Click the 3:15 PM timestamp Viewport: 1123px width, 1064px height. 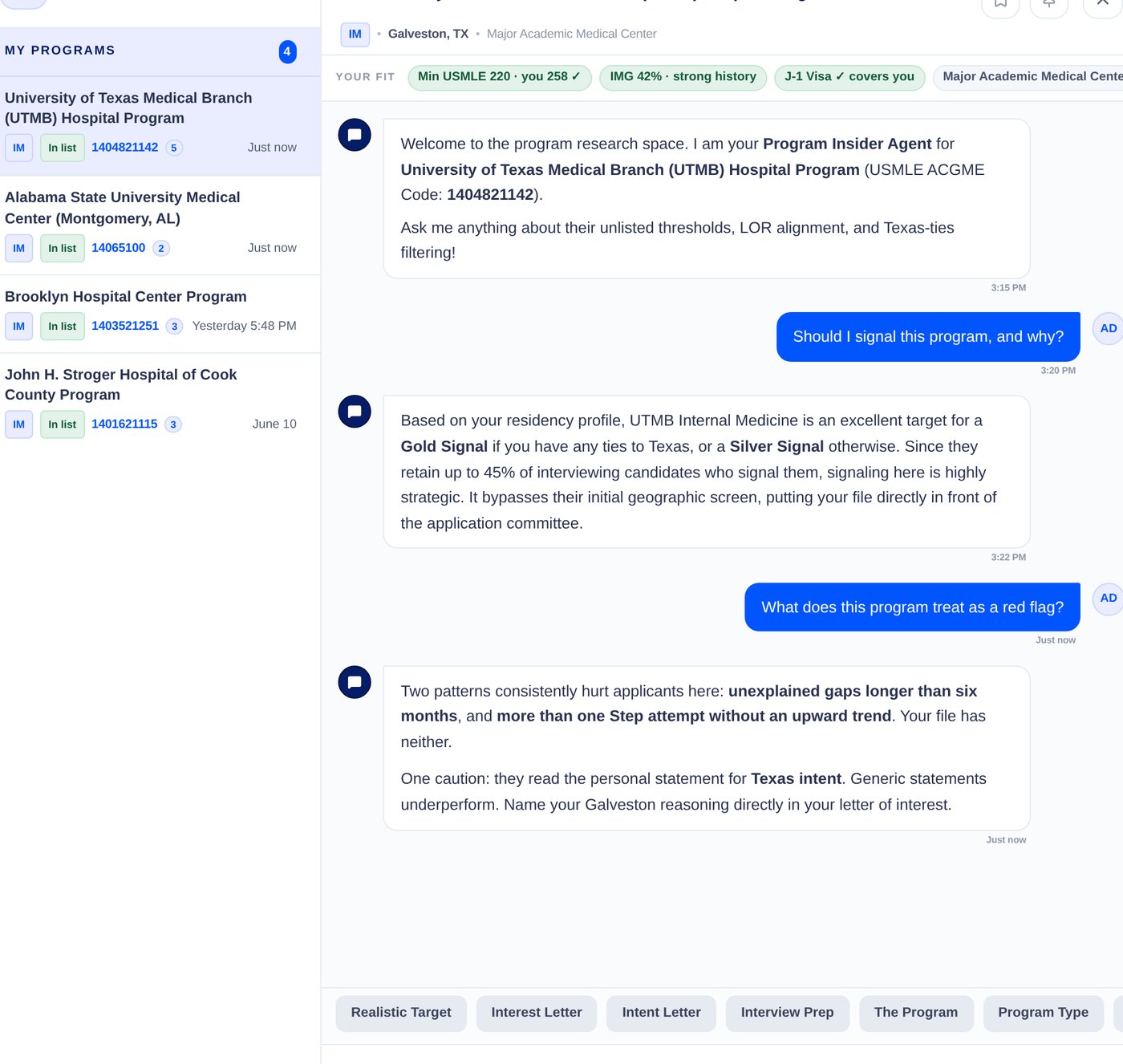pyautogui.click(x=1008, y=288)
